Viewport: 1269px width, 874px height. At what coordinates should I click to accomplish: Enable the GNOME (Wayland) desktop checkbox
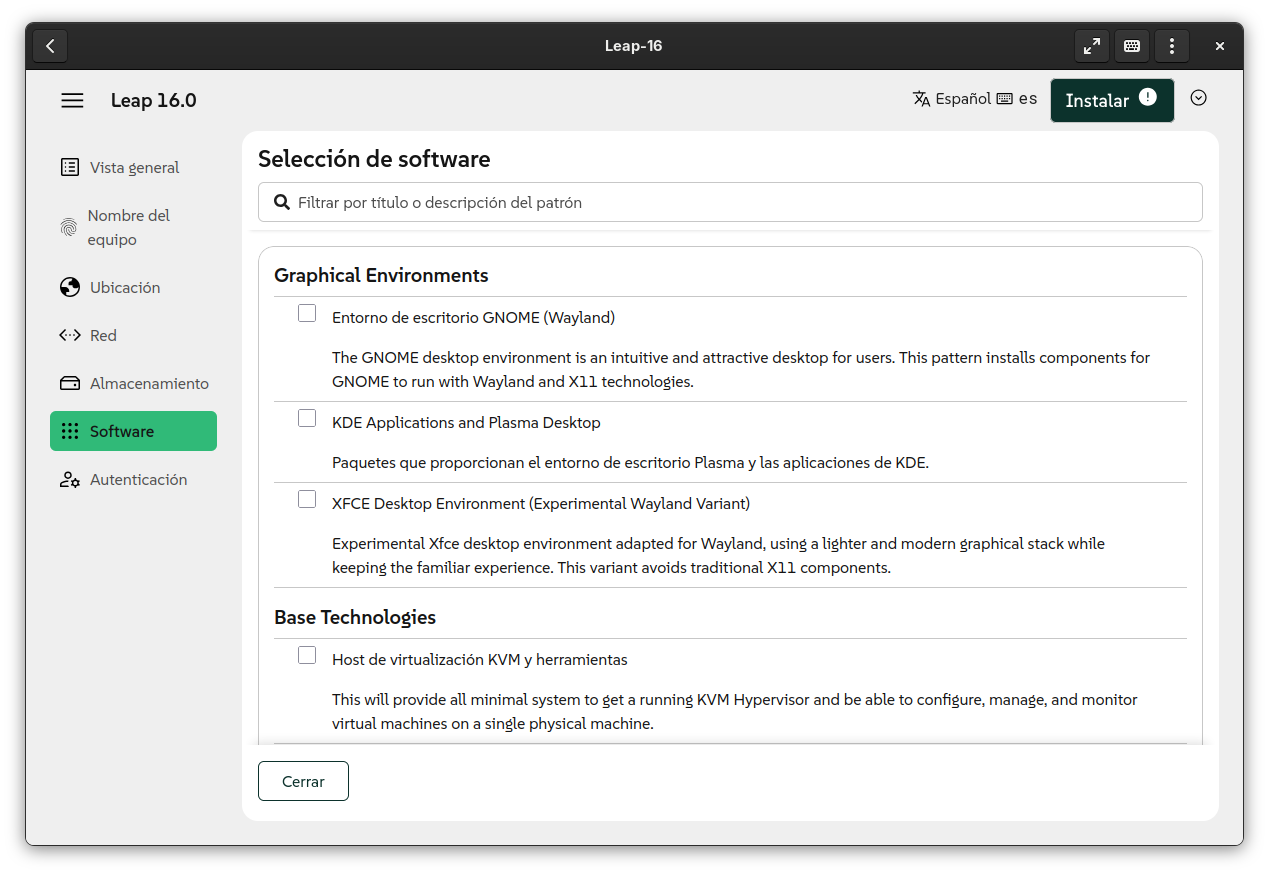(x=307, y=314)
